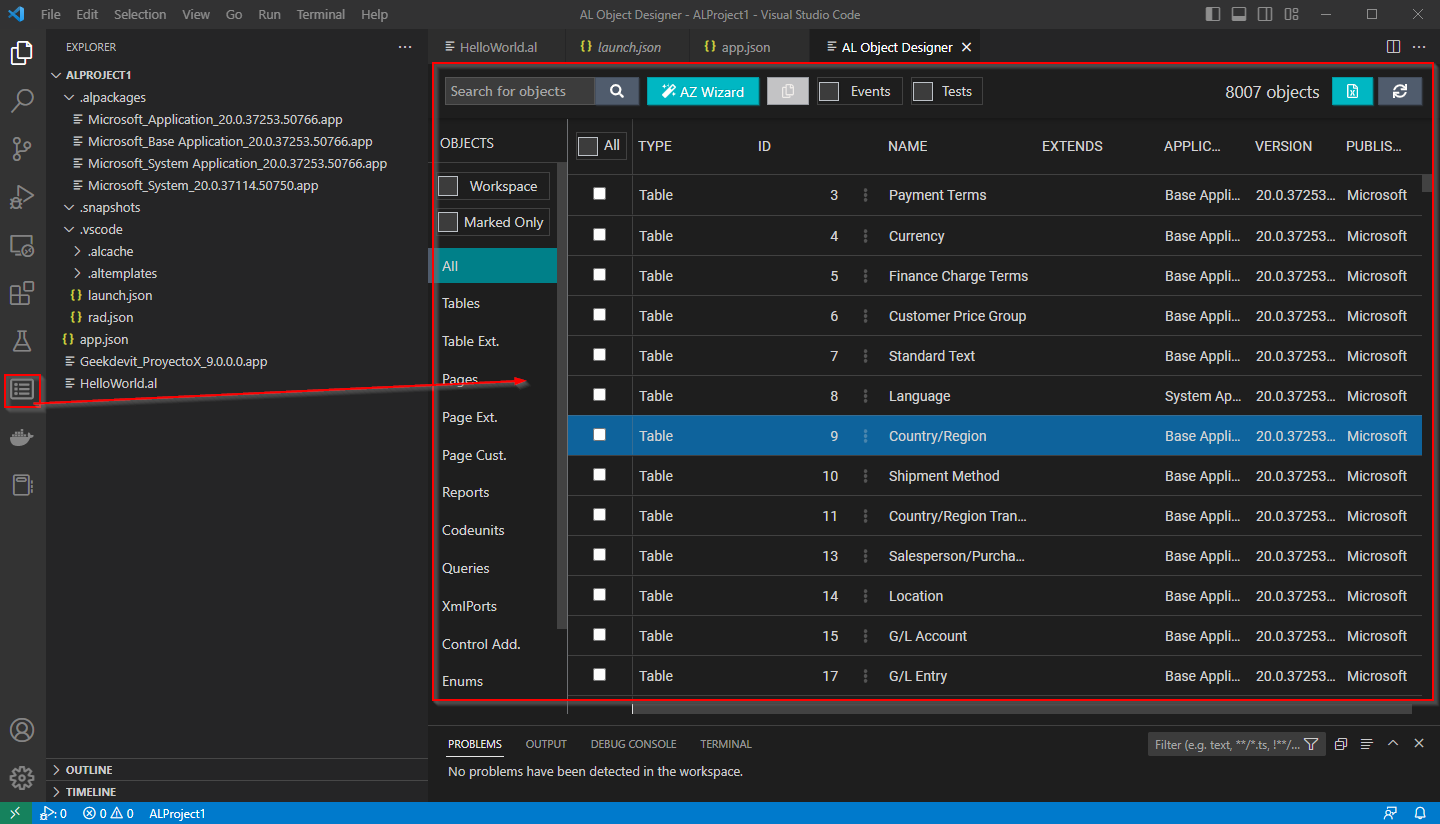Open the Explorer view in activity bar
Screen dimensions: 1440x824
tap(22, 53)
